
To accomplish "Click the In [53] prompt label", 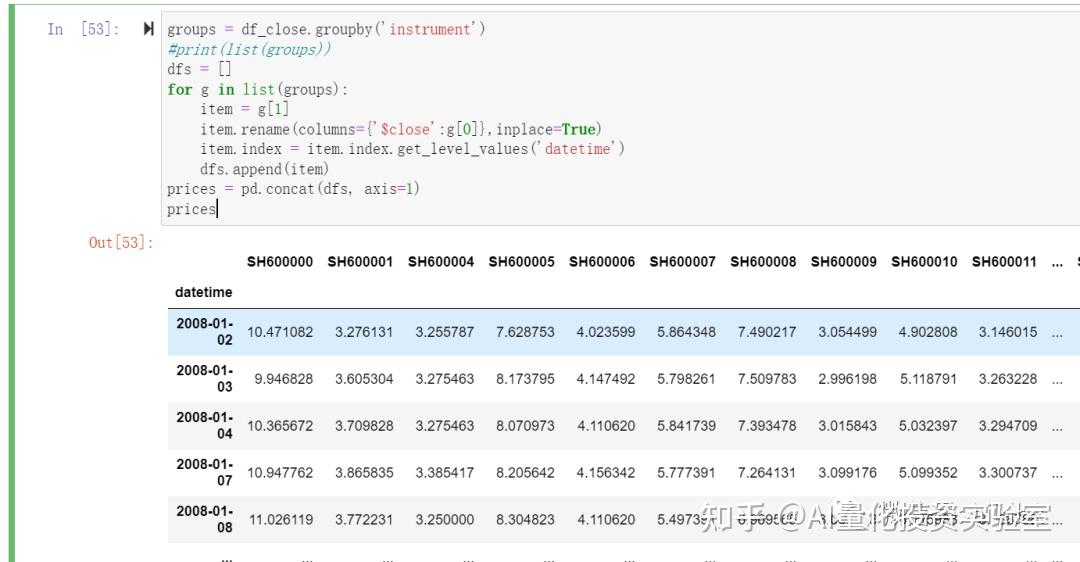I will point(83,29).
